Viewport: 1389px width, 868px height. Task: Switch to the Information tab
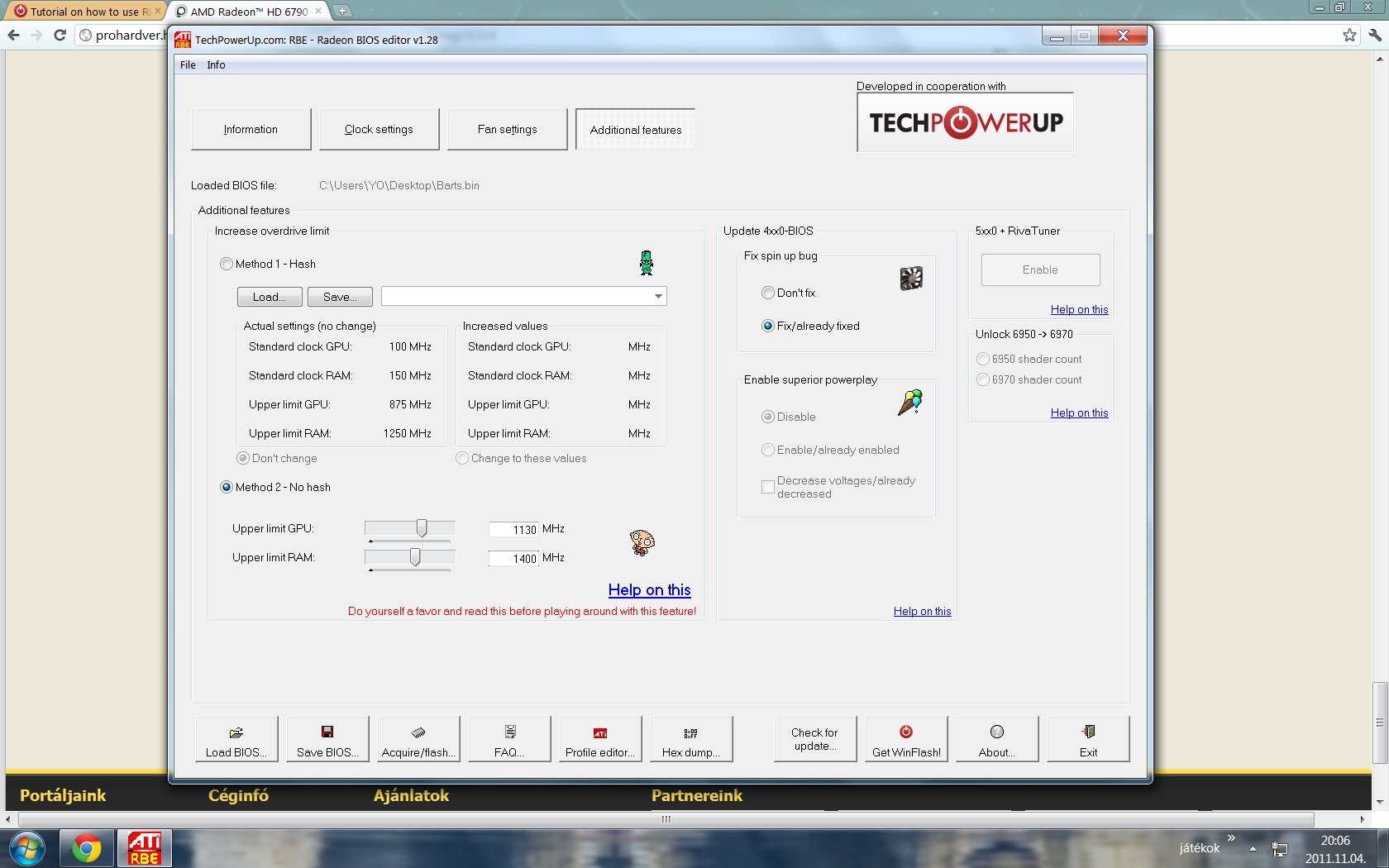tap(251, 129)
